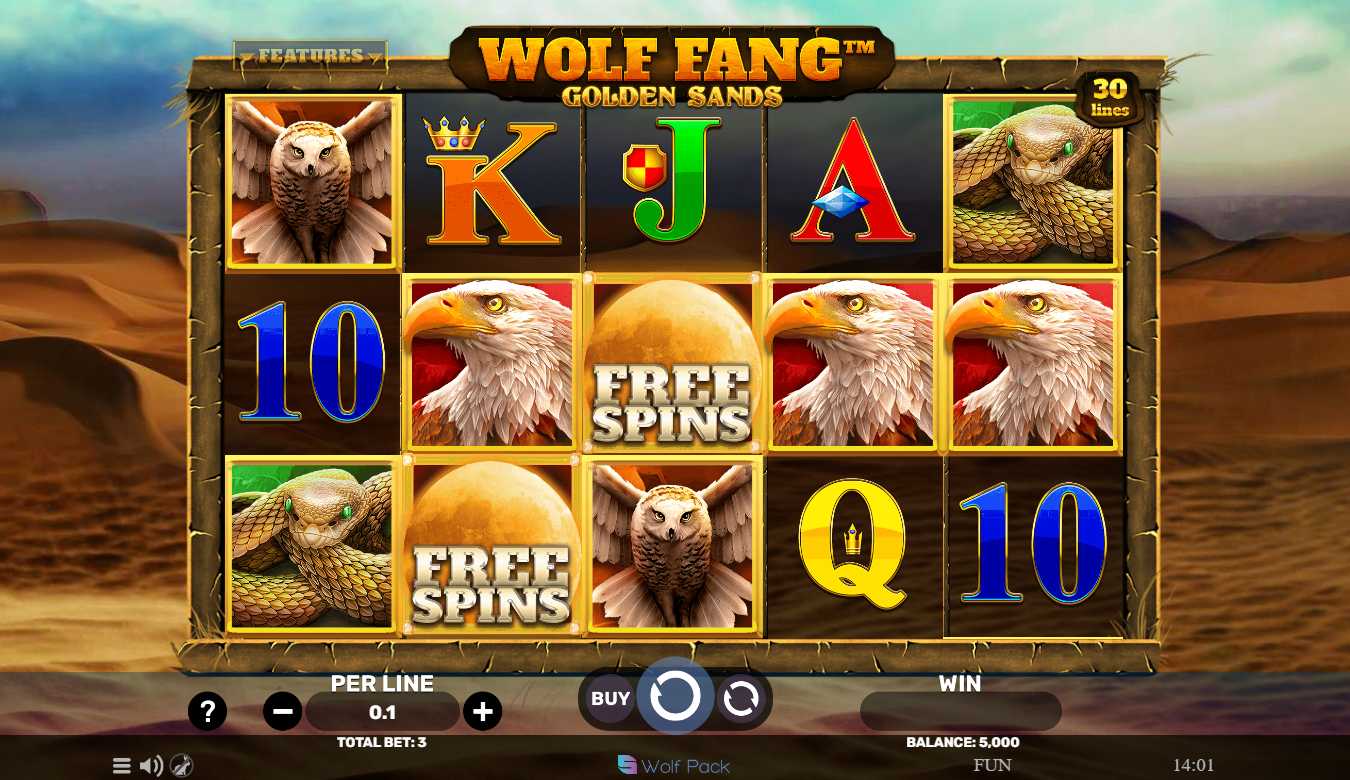Viewport: 1350px width, 780px height.
Task: Select the center Free Spins moon symbol
Action: [672, 364]
